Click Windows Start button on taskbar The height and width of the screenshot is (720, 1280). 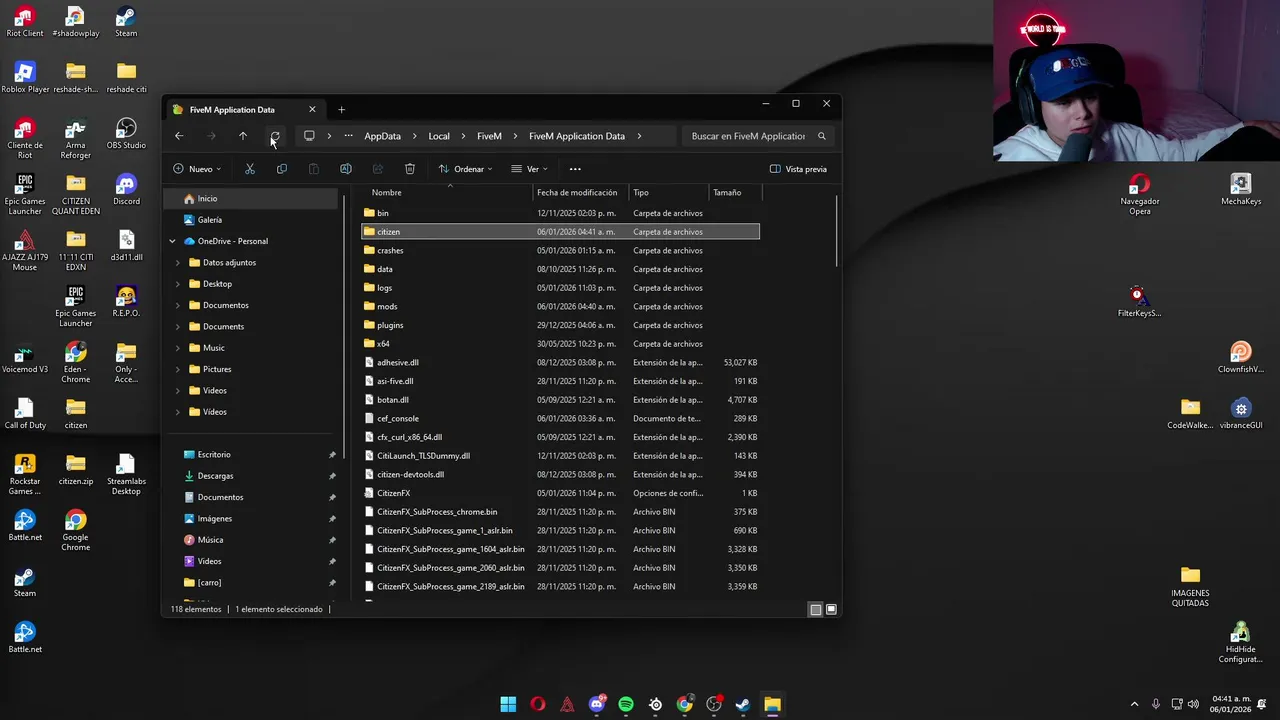[x=508, y=704]
